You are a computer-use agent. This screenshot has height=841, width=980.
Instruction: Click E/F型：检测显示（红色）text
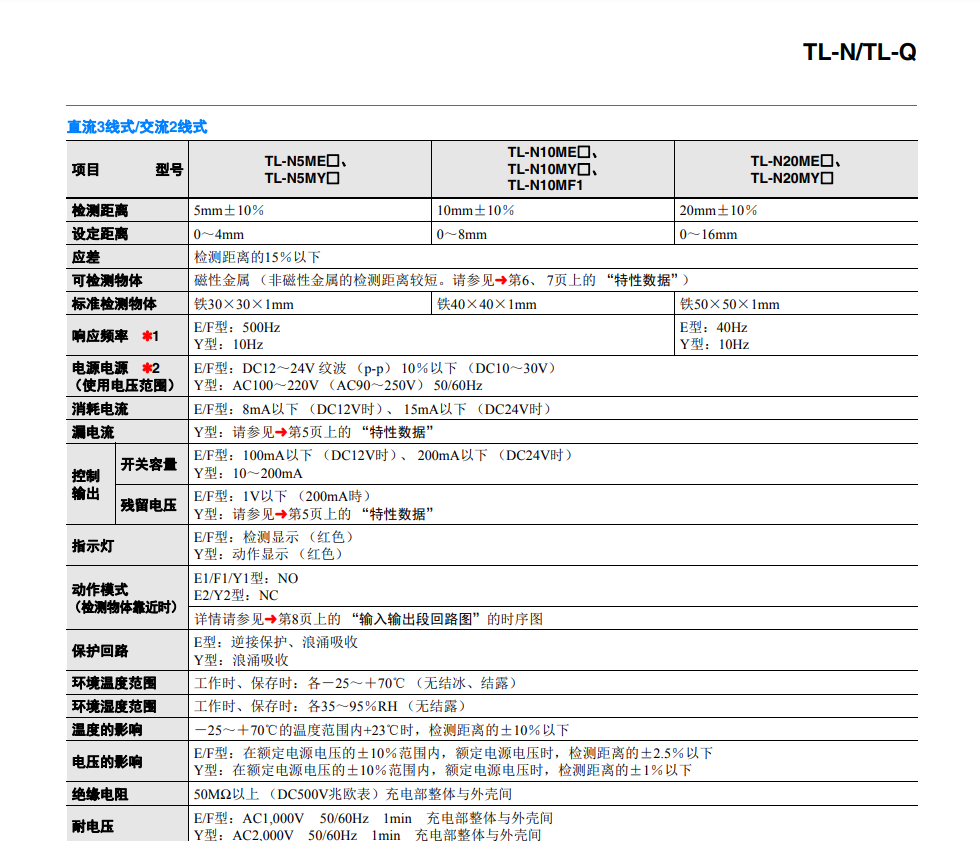pyautogui.click(x=273, y=537)
